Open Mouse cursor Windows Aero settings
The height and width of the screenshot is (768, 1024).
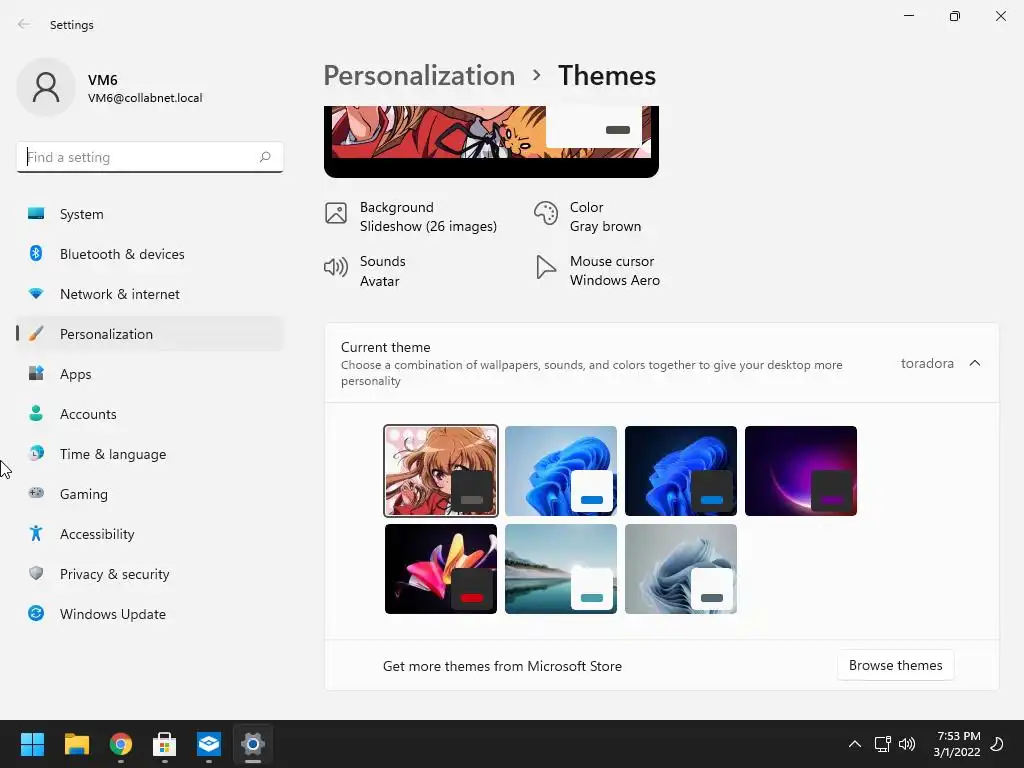tap(598, 271)
